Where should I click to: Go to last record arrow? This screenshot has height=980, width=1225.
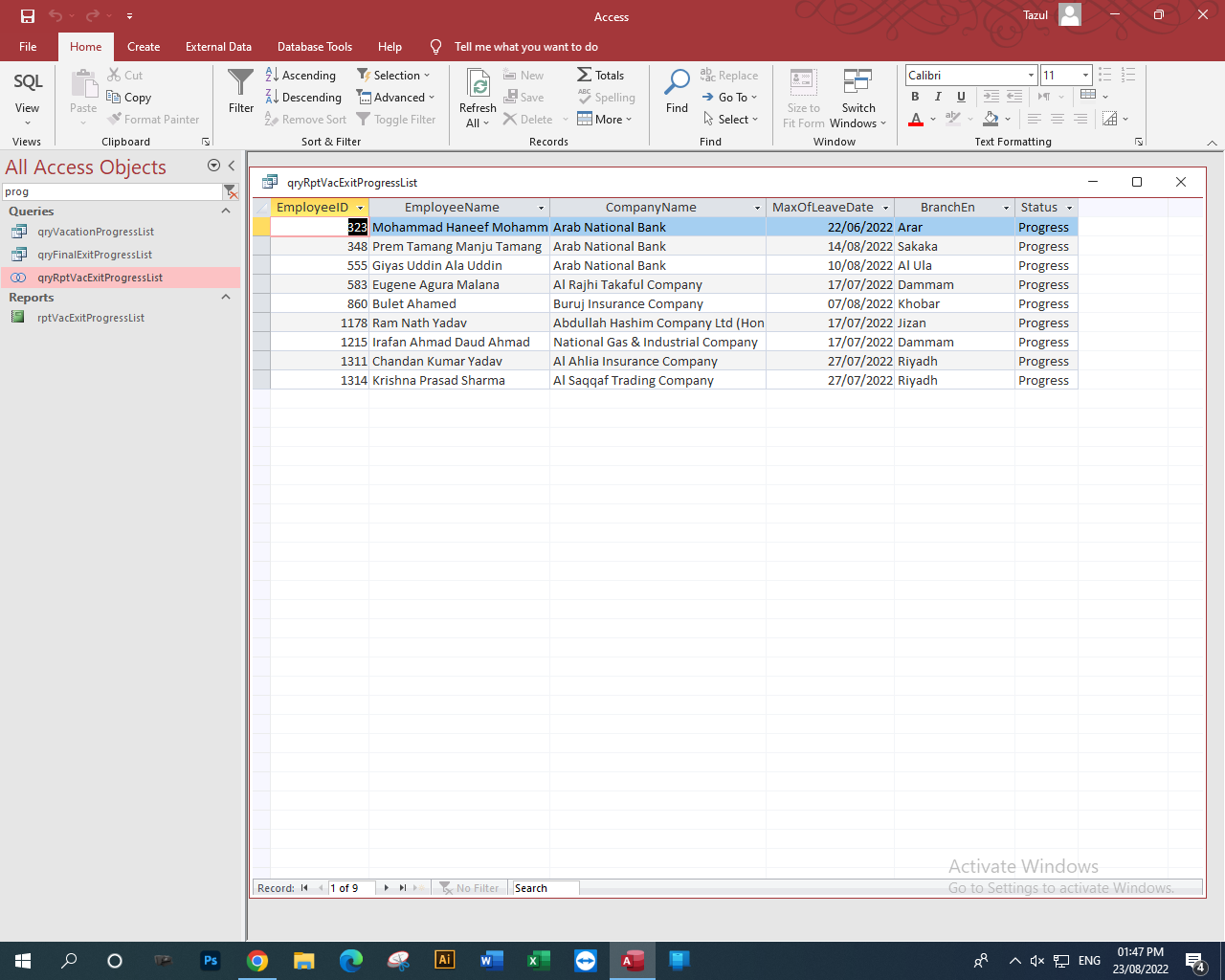403,888
